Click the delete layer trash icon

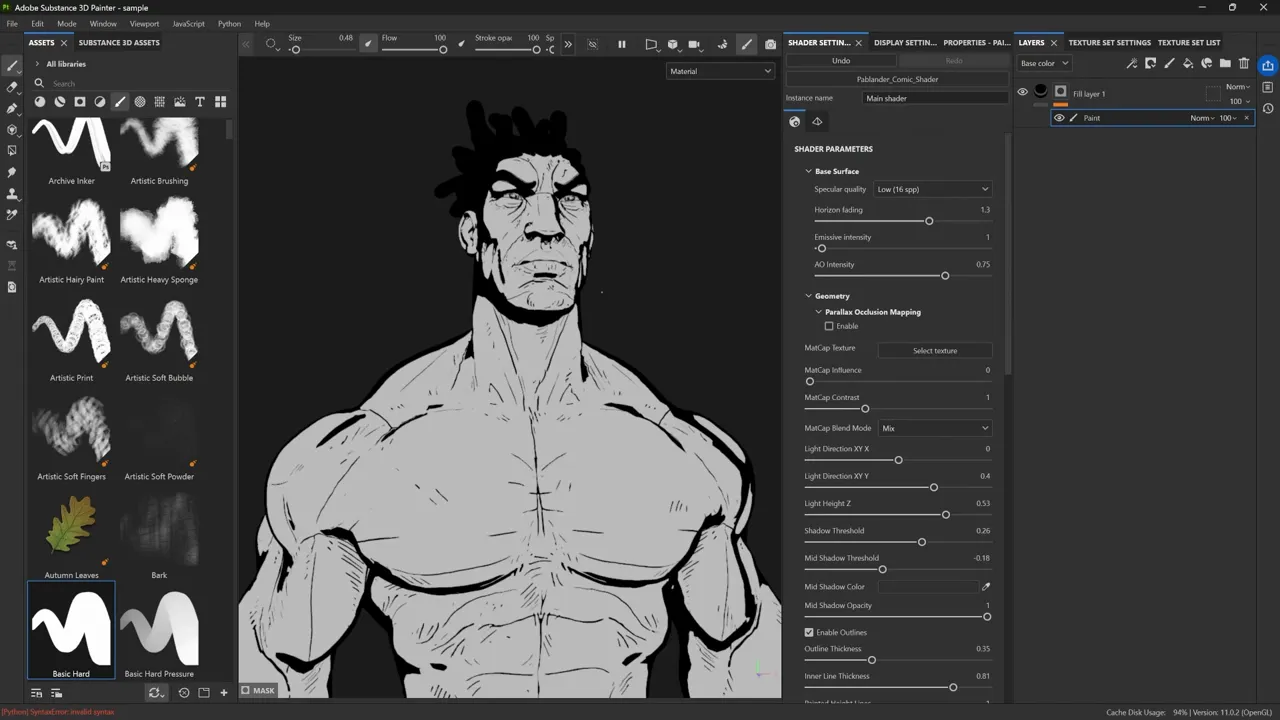[x=1244, y=63]
